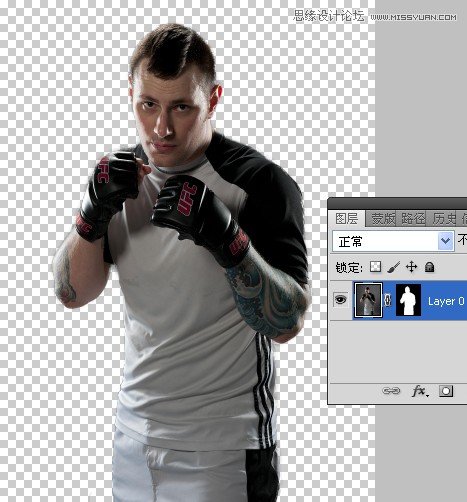This screenshot has width=467, height=502.
Task: Switch to the 图层 tab
Action: point(347,219)
